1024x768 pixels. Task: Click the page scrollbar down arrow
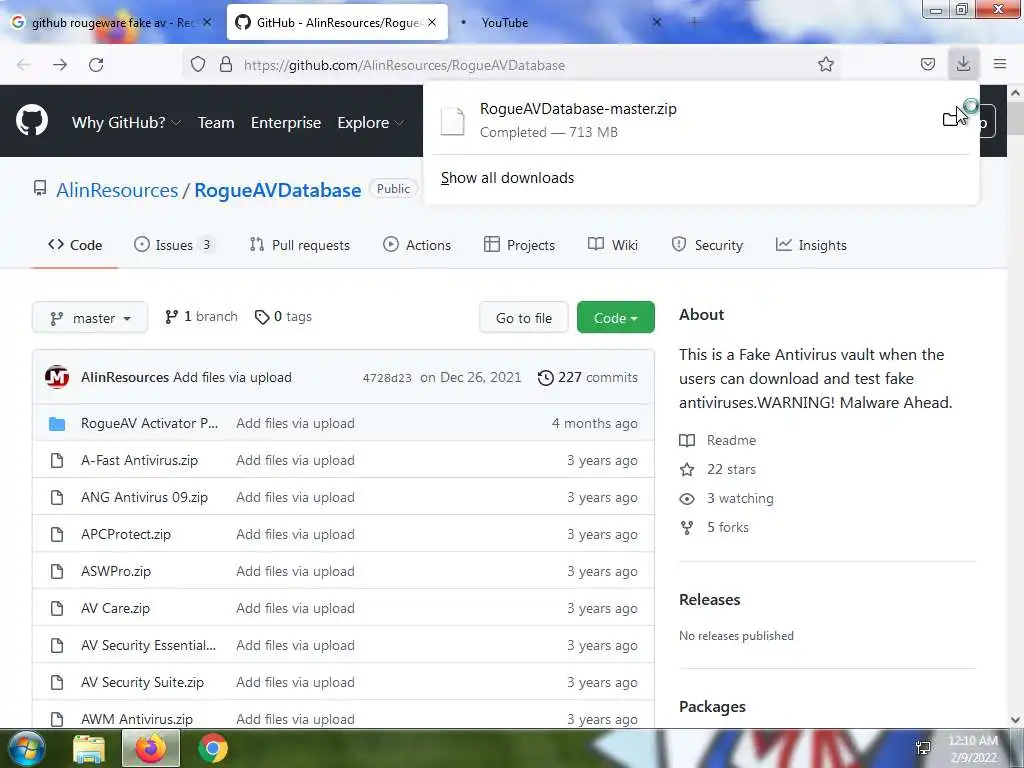1015,720
